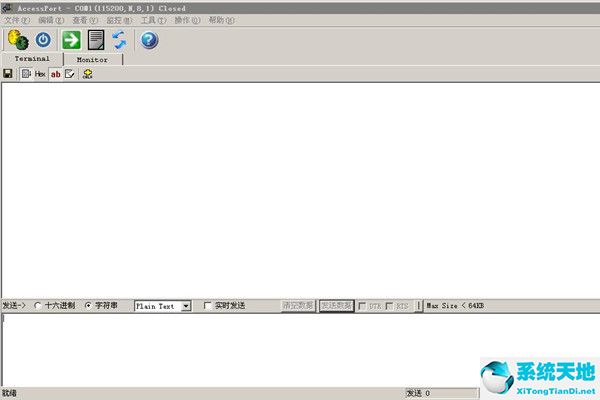600x400 pixels.
Task: Open the 帮助(H) menu
Action: coord(221,20)
